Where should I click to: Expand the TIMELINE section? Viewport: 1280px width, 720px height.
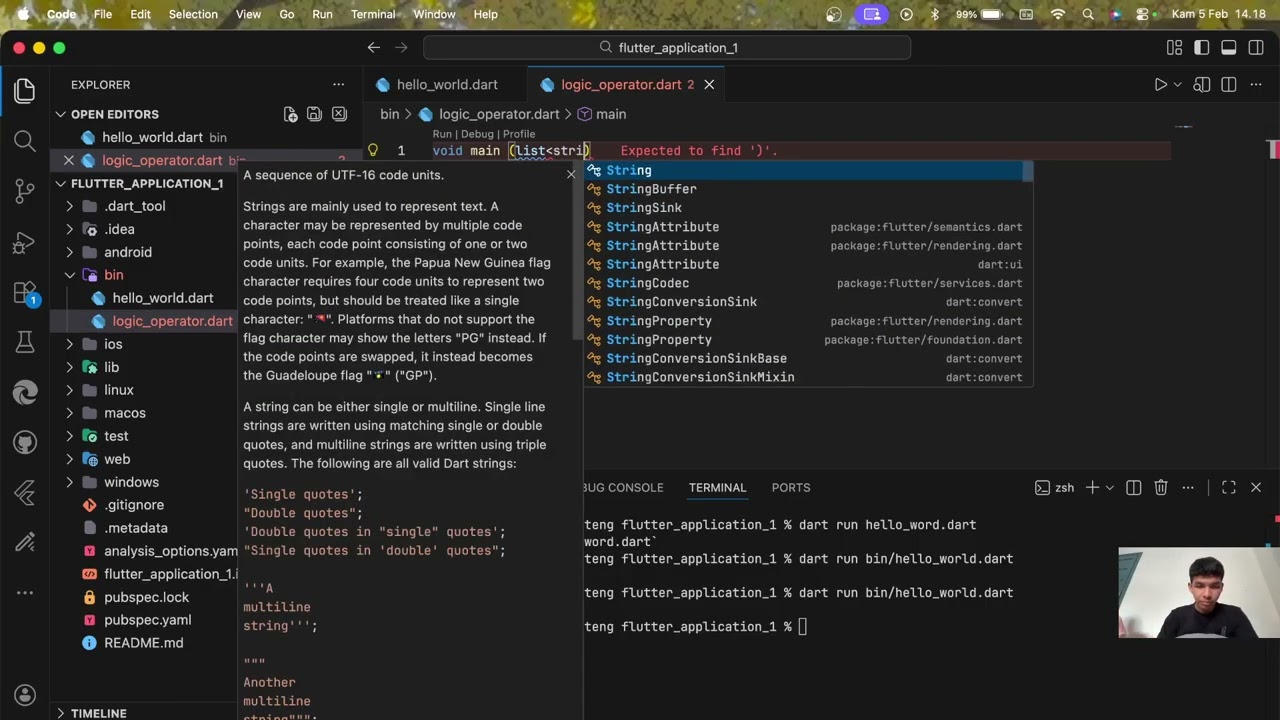99,713
